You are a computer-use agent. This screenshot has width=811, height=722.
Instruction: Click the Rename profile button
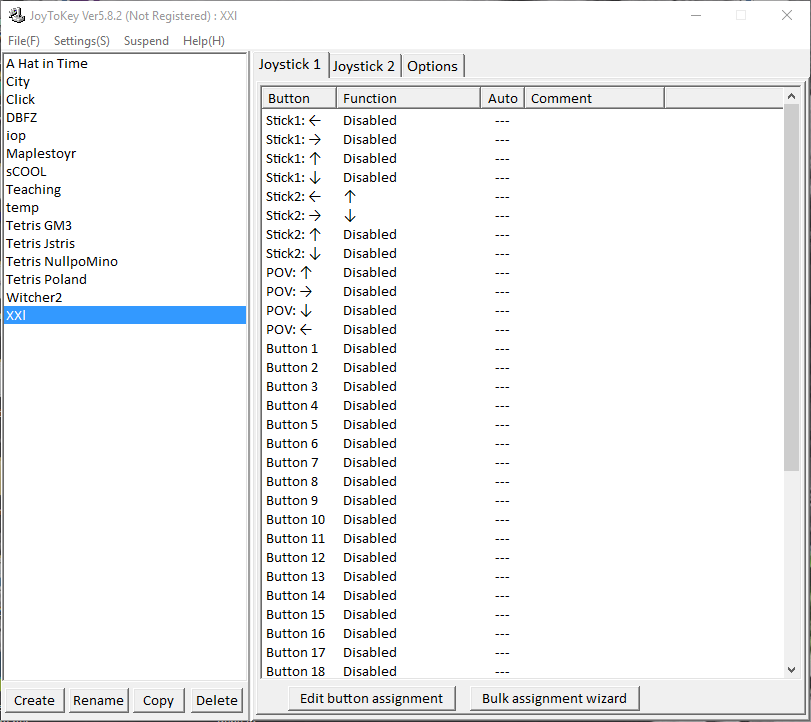point(98,700)
